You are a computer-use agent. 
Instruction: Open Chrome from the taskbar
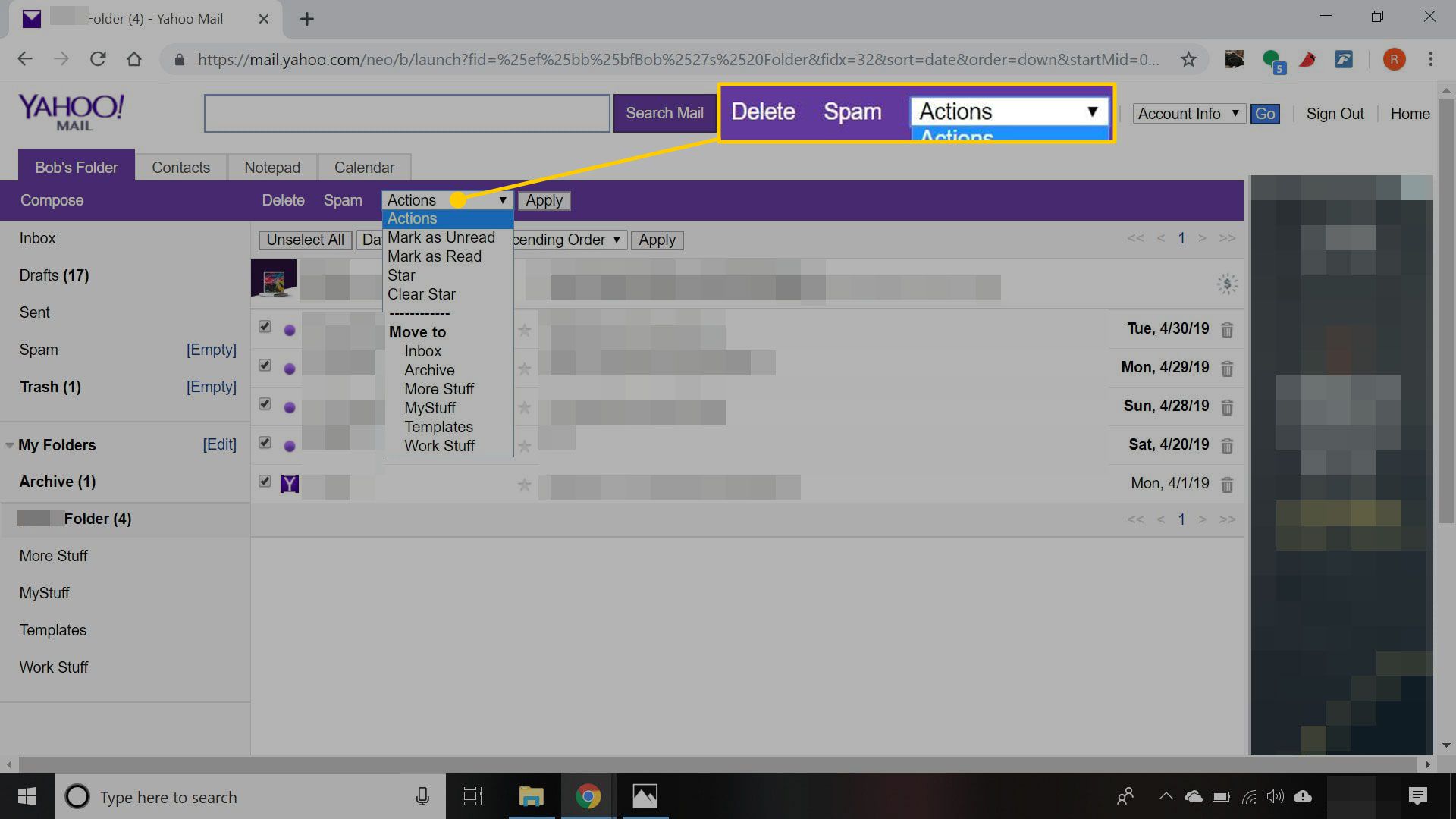[588, 796]
